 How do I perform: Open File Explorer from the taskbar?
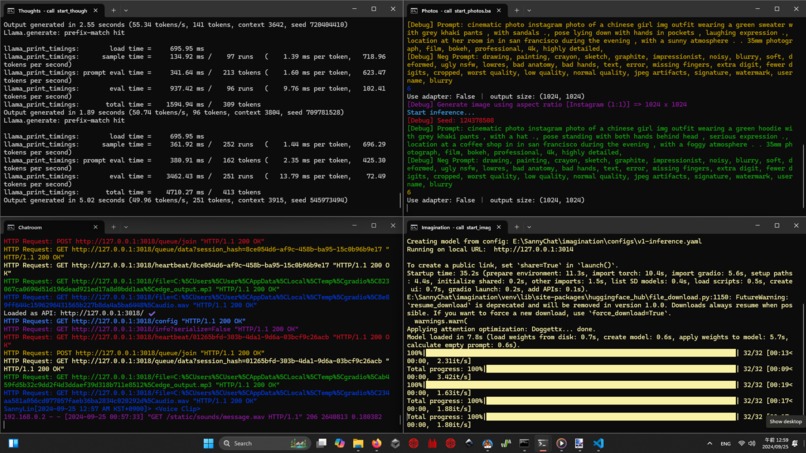click(358, 443)
